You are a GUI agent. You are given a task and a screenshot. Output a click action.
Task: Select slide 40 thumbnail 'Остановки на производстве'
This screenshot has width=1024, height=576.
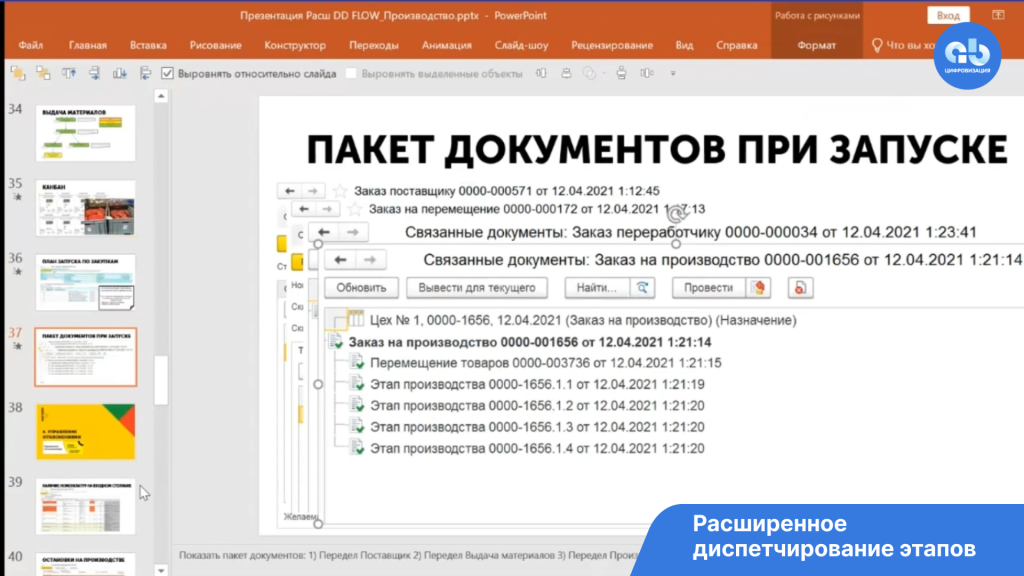click(x=86, y=565)
